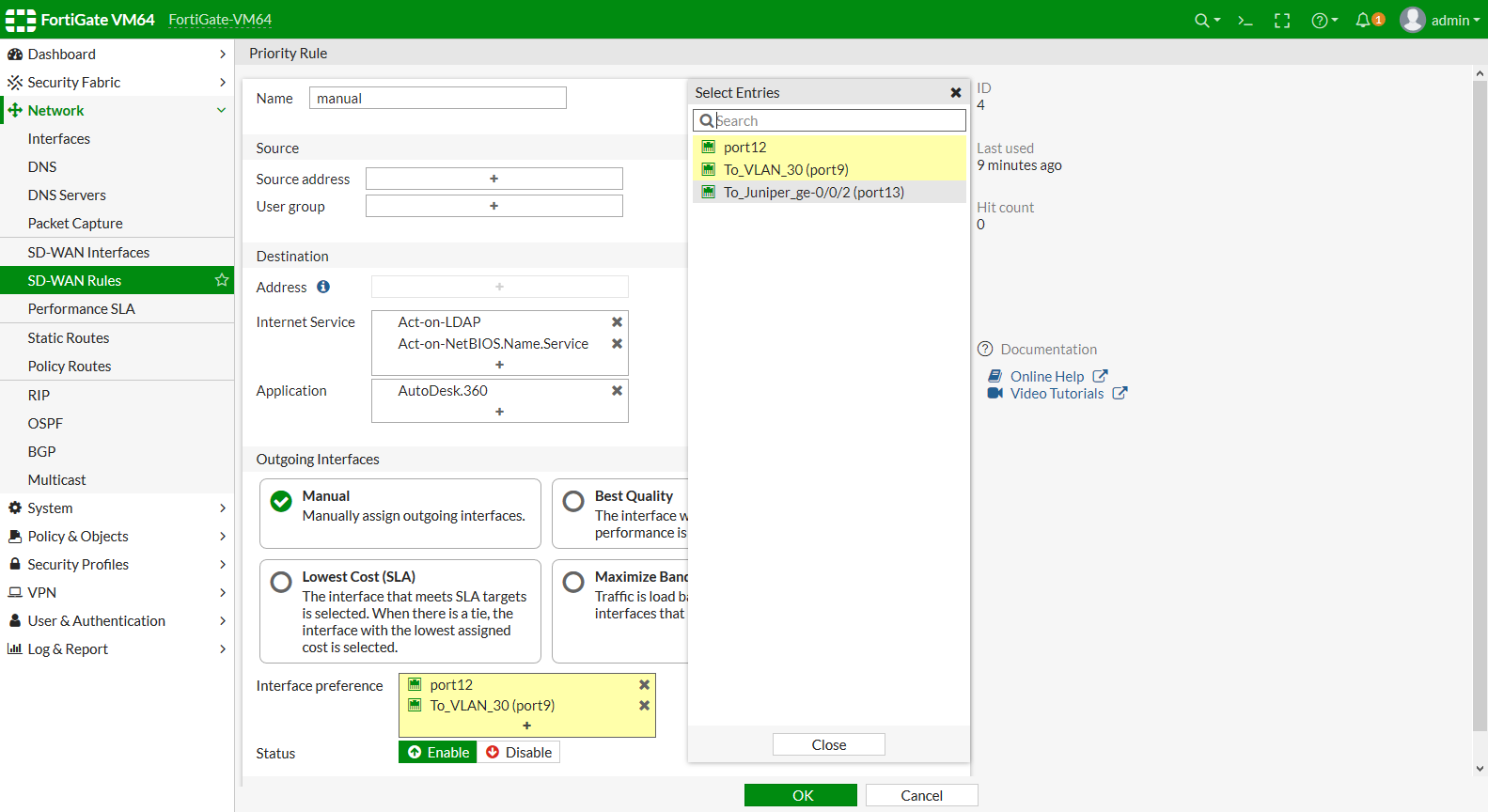
Task: Click the Documentation help icon
Action: point(985,350)
